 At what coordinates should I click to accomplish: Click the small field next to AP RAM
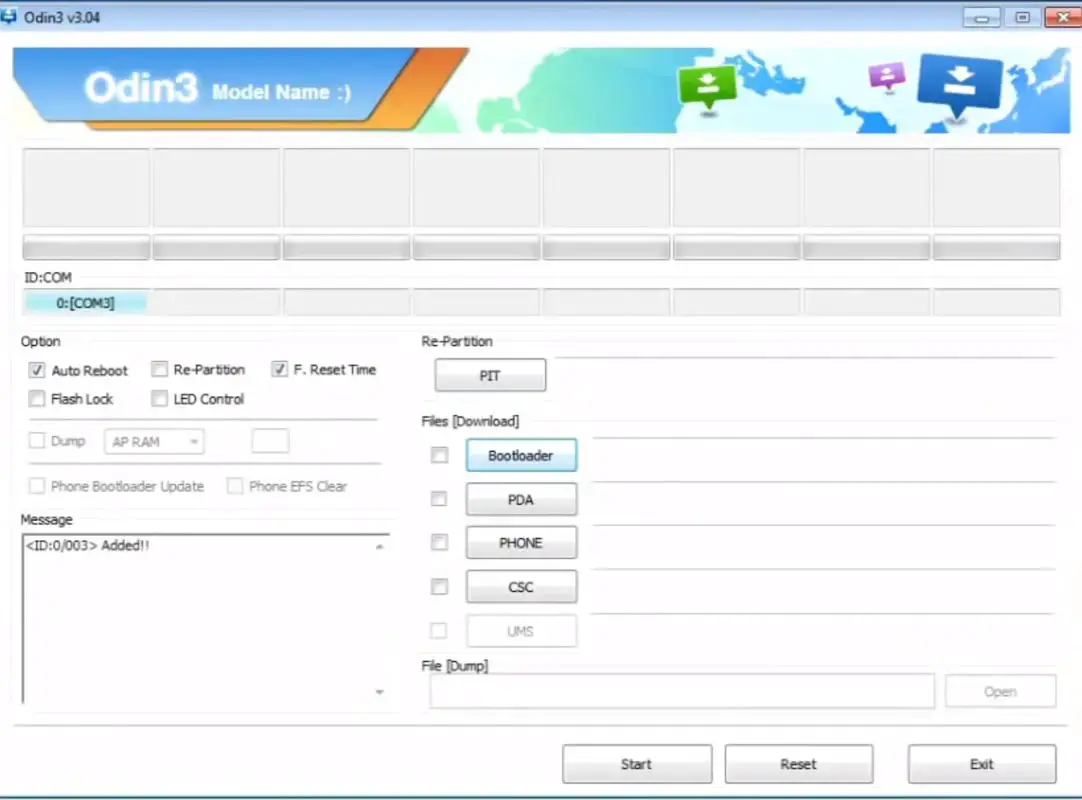(x=270, y=441)
